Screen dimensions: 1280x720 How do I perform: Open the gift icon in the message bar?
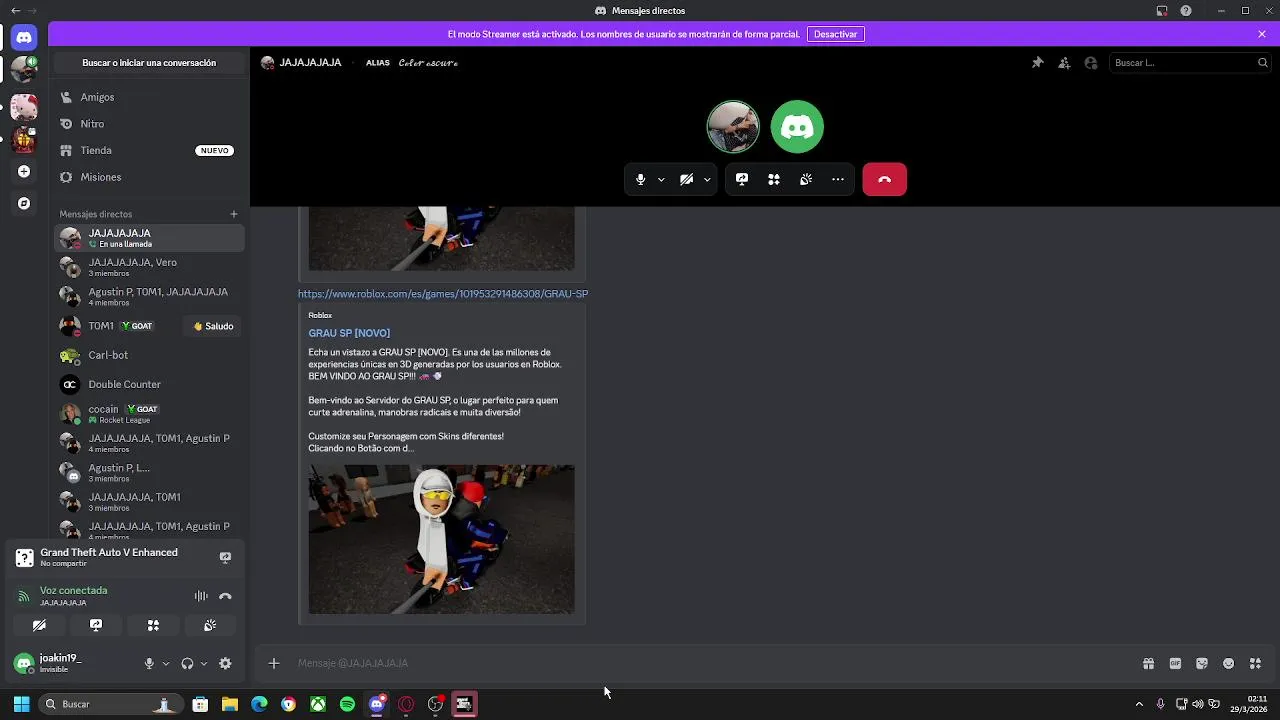[x=1148, y=663]
